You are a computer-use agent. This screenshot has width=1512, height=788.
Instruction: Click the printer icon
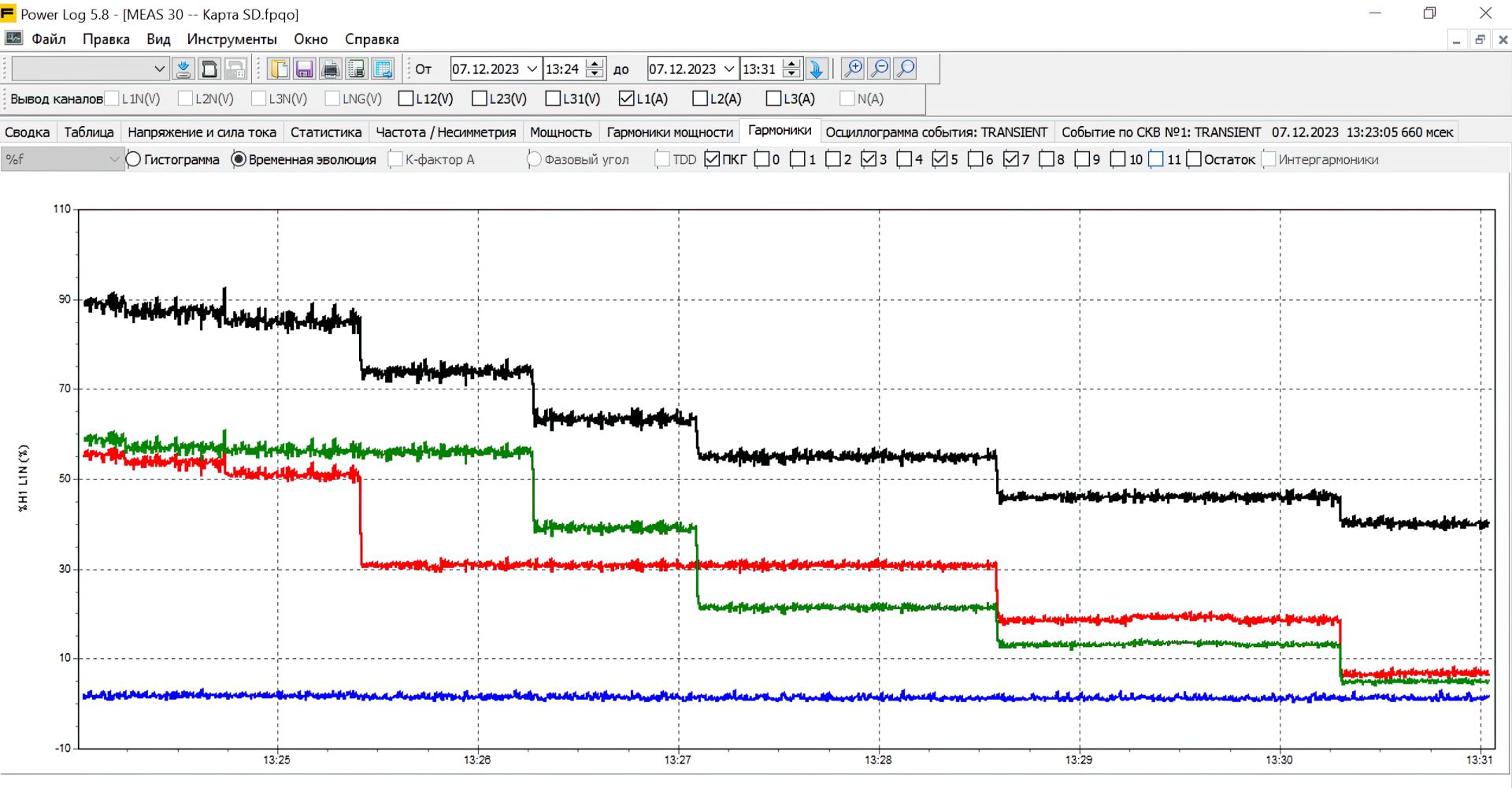(331, 69)
